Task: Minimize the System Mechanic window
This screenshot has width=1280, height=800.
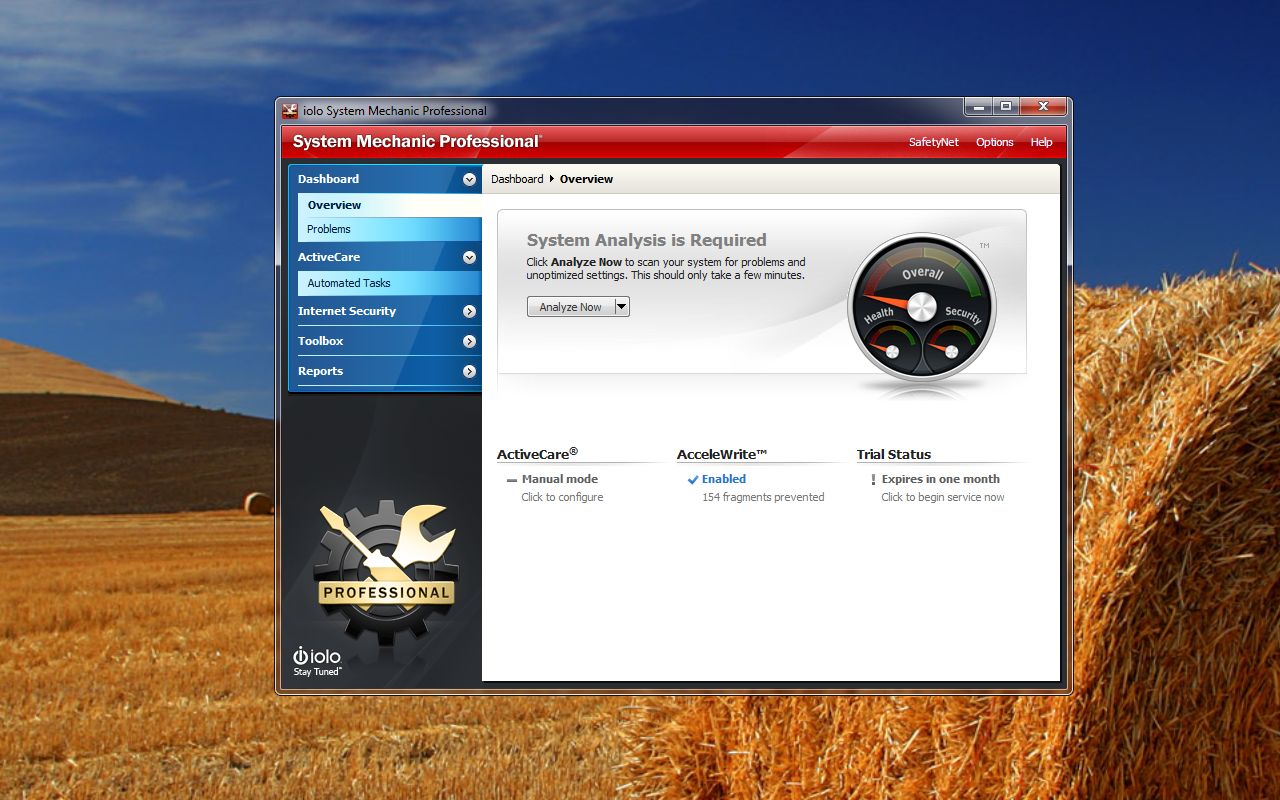Action: pos(978,106)
